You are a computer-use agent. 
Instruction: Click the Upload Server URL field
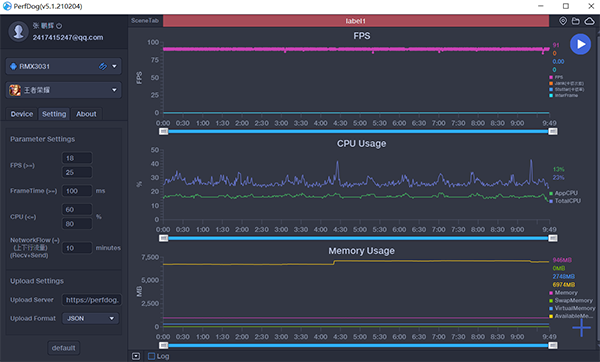click(91, 300)
